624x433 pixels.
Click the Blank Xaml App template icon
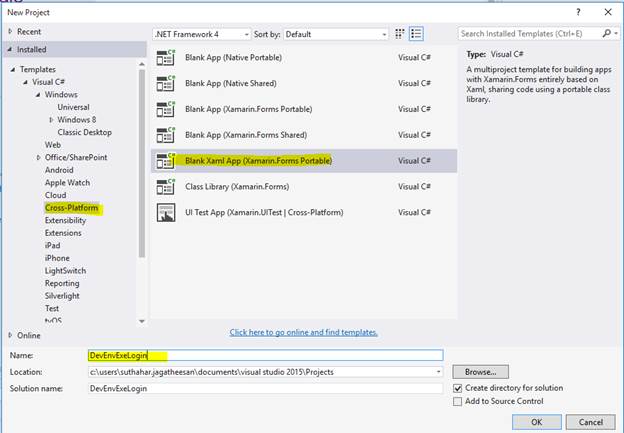tap(166, 161)
